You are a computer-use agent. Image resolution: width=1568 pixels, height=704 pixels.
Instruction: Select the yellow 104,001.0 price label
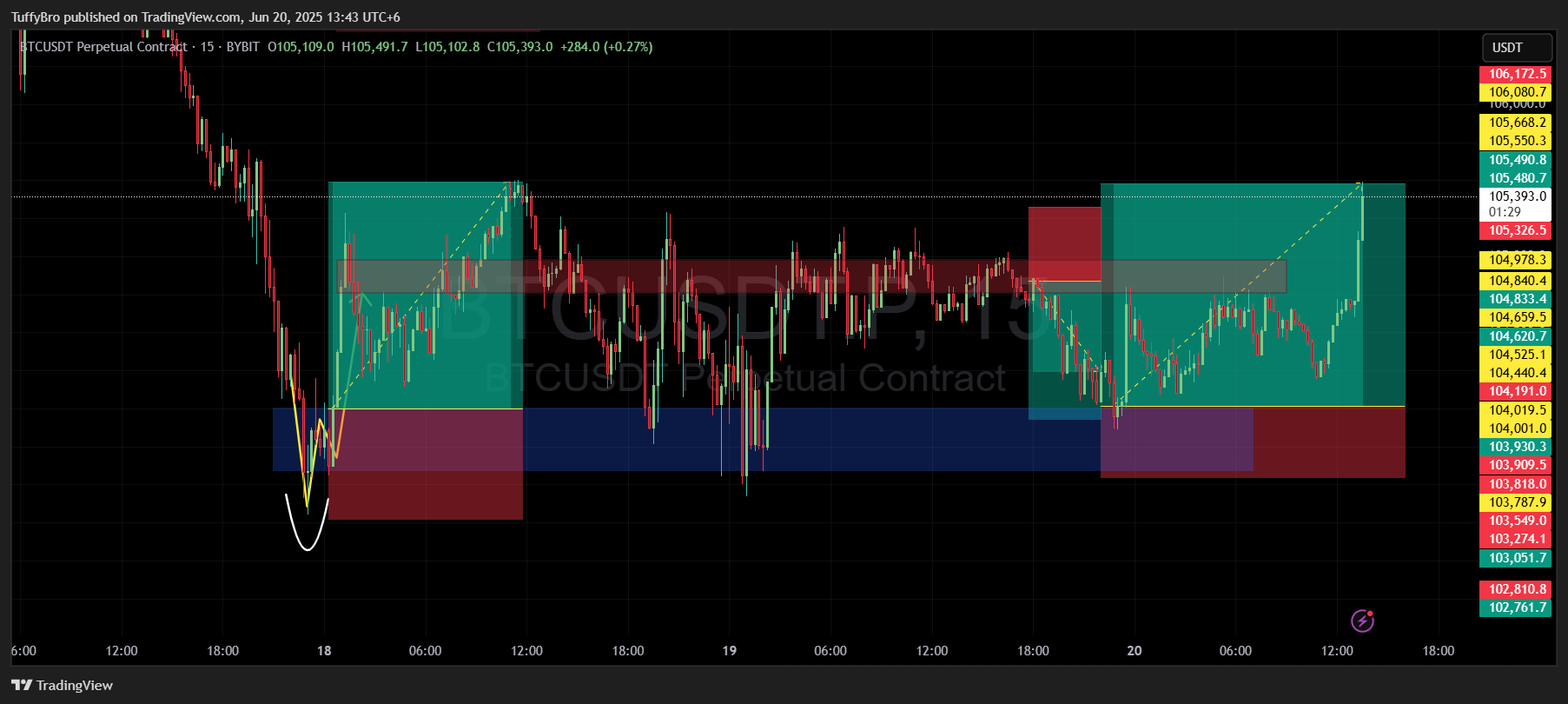coord(1515,428)
